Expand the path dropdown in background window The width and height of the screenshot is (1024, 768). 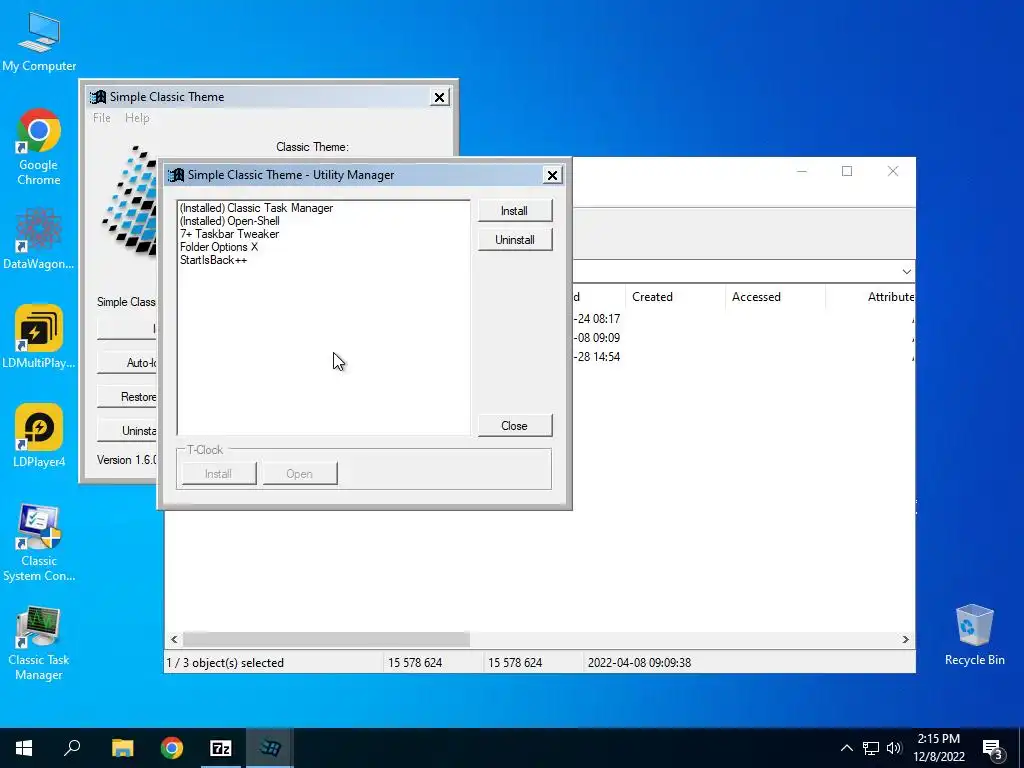coord(906,272)
